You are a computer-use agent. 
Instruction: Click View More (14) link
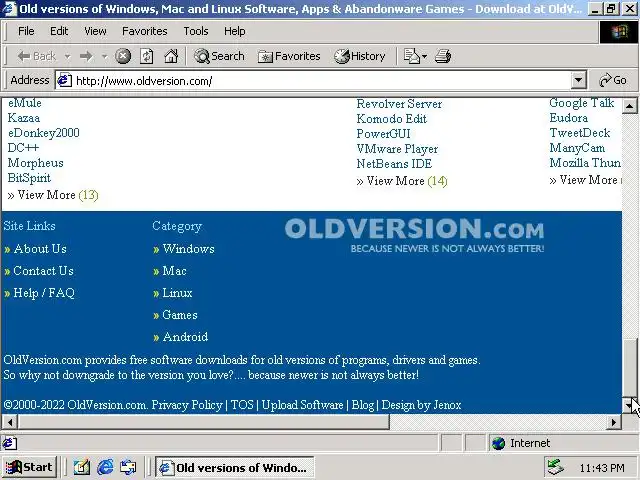coord(402,181)
